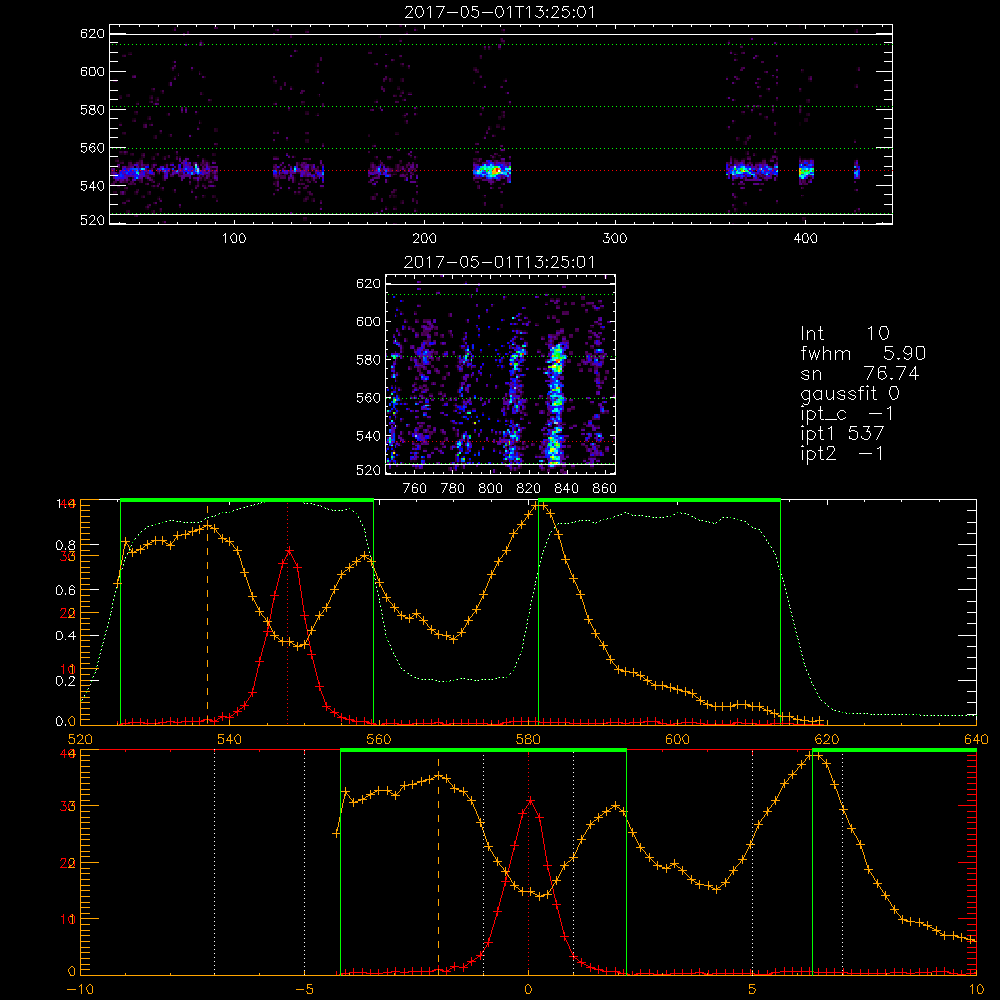Select the 'Int 10' readout

(844, 333)
